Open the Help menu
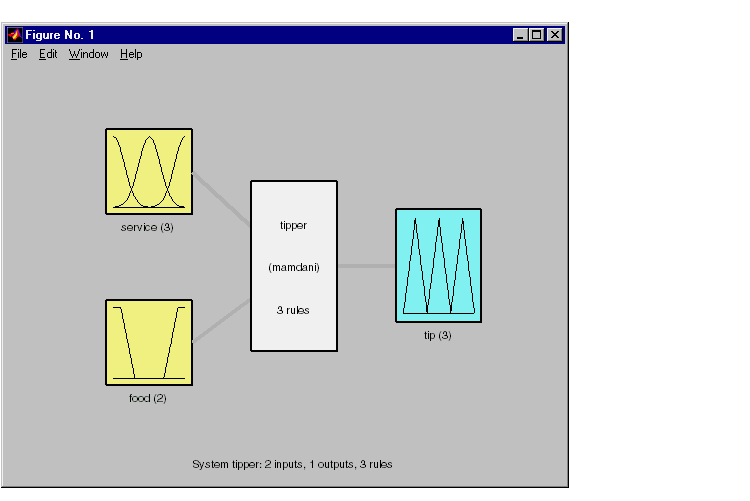Image resolution: width=750 pixels, height=501 pixels. [x=131, y=54]
